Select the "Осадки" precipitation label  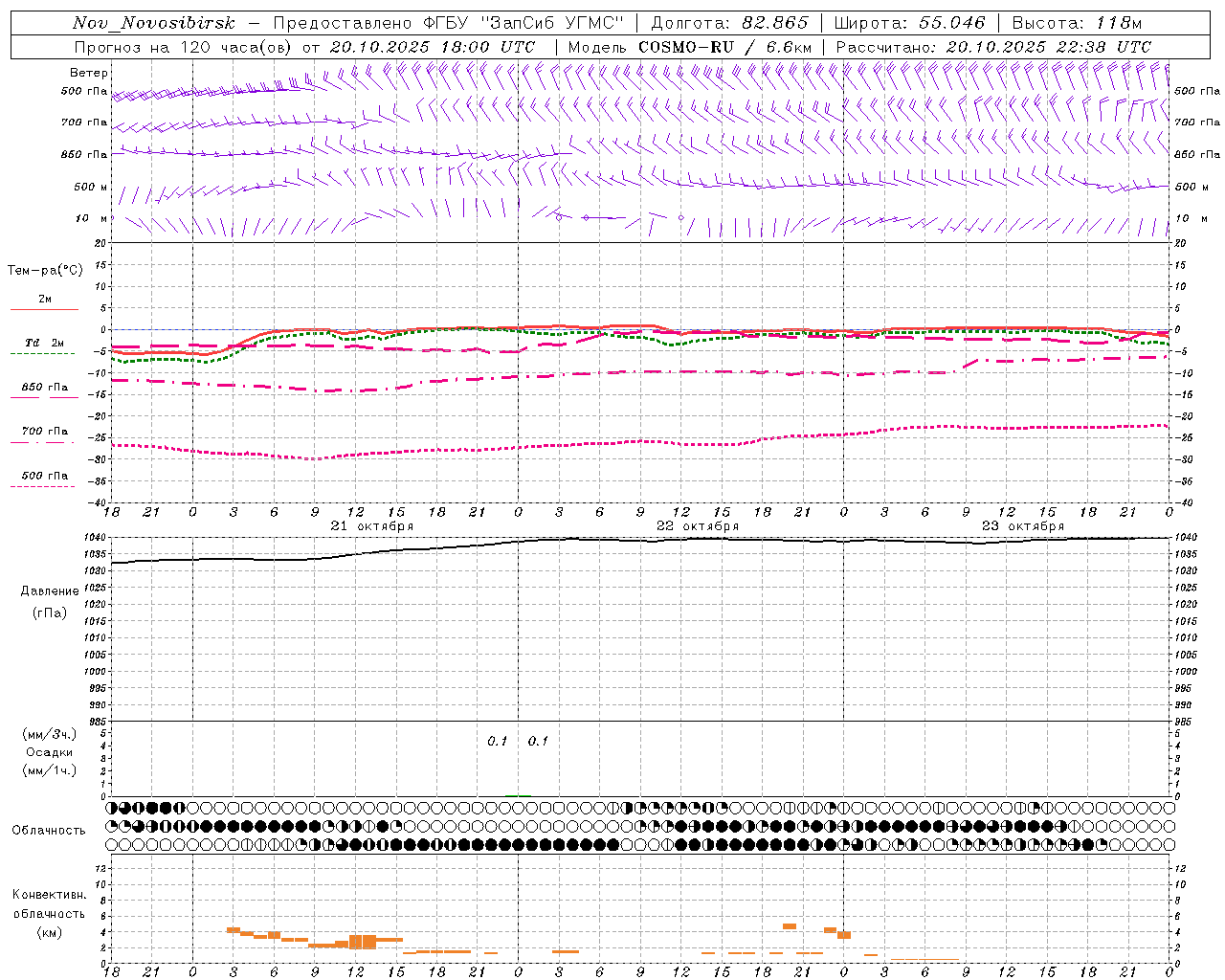point(50,752)
